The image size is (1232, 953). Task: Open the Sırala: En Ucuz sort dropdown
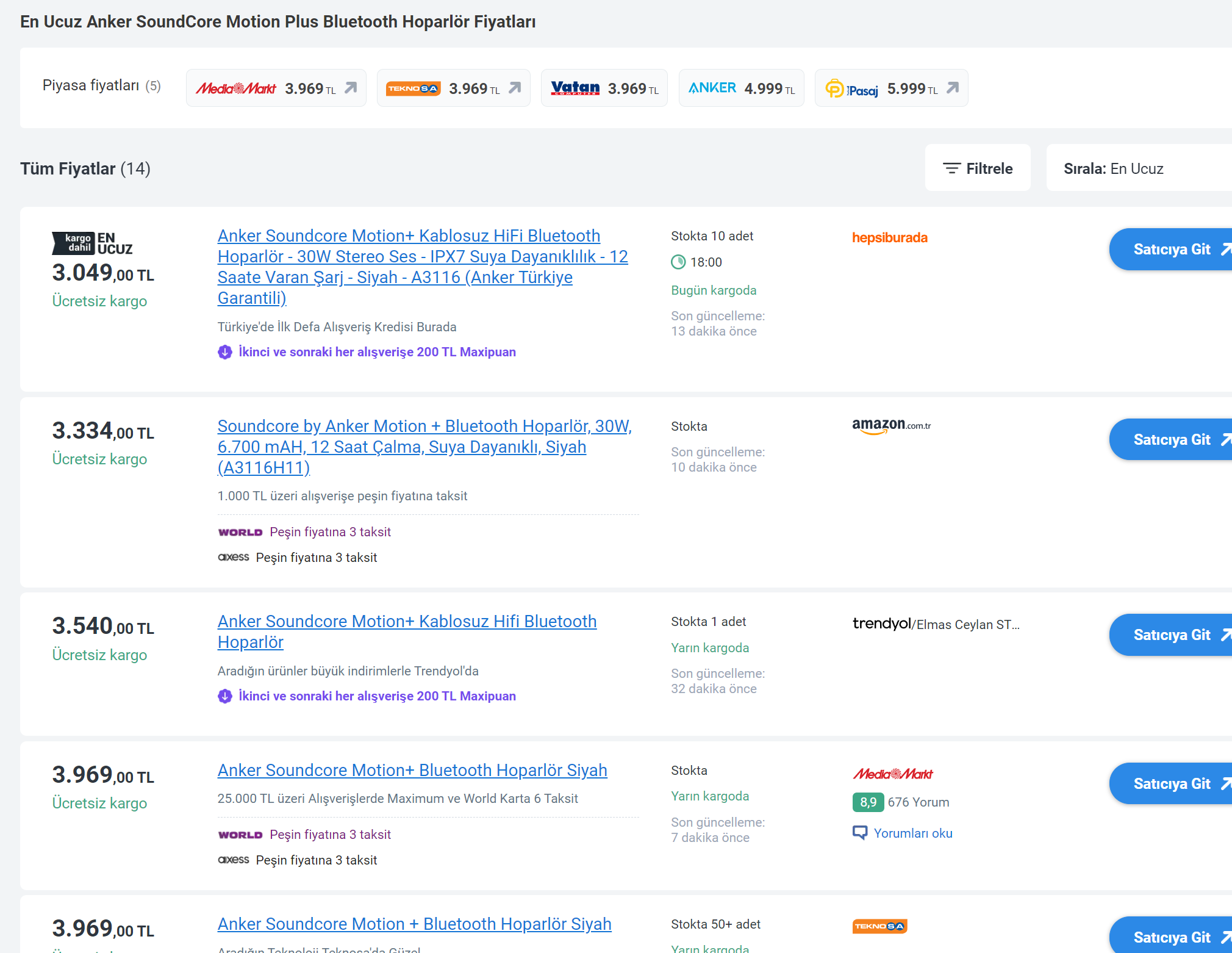coord(1139,168)
